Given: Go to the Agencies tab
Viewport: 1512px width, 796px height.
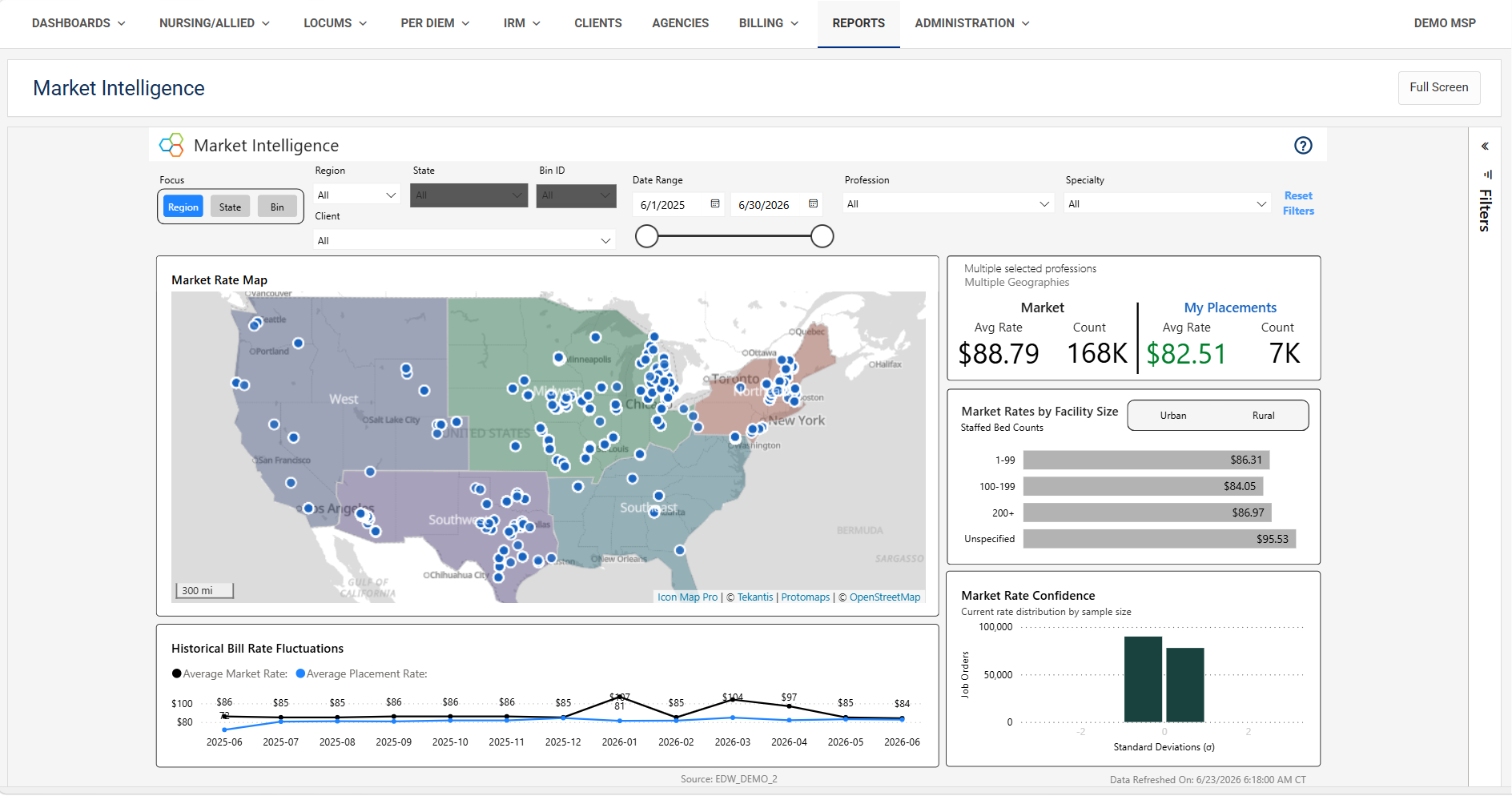Looking at the screenshot, I should 681,23.
